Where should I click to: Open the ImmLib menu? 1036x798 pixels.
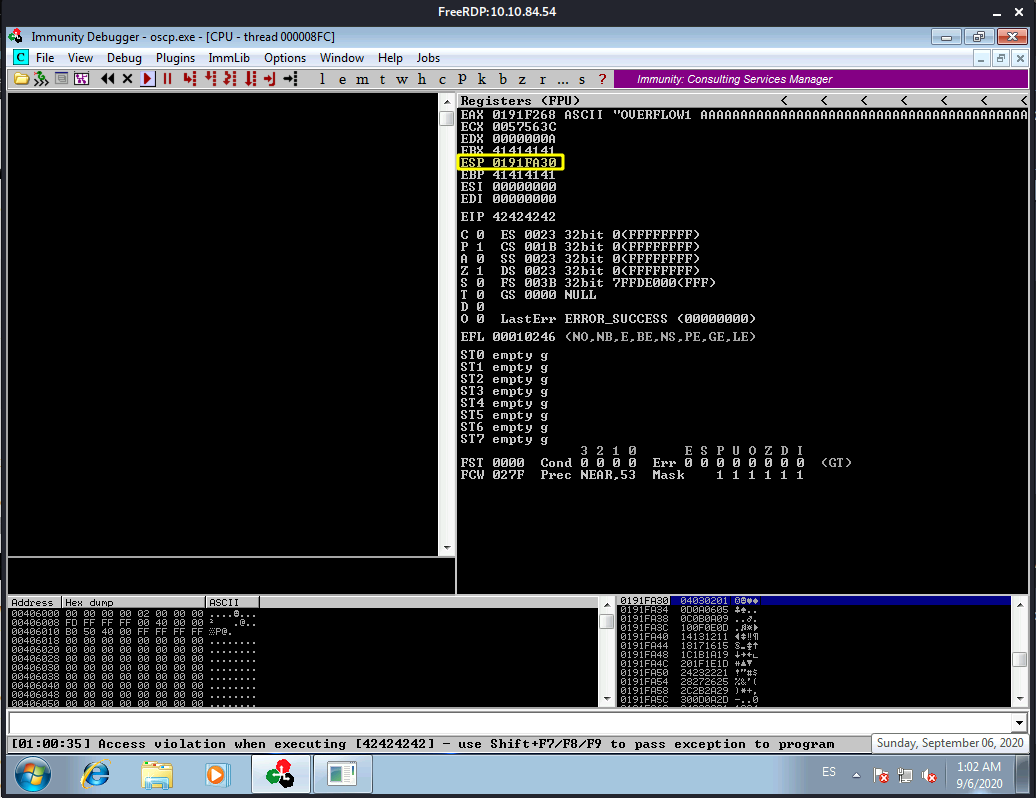229,57
